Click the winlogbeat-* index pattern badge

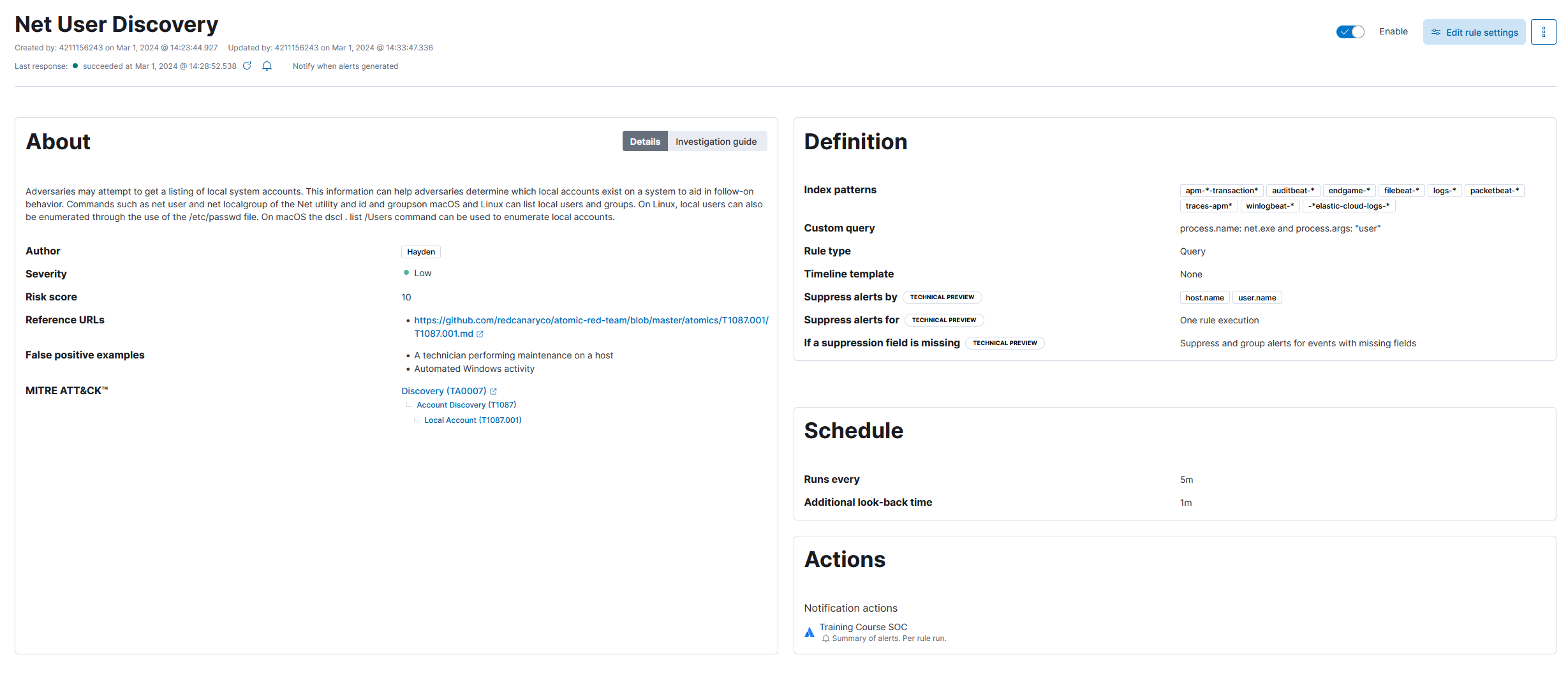point(1269,206)
